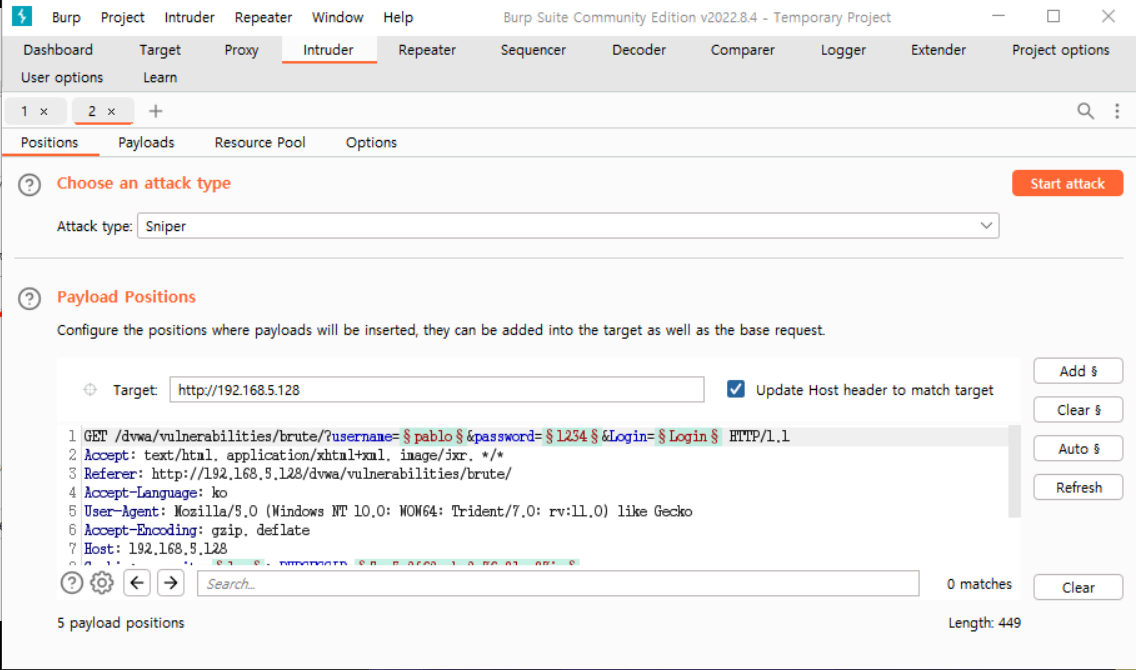Click into the Target URL field

[x=437, y=390]
